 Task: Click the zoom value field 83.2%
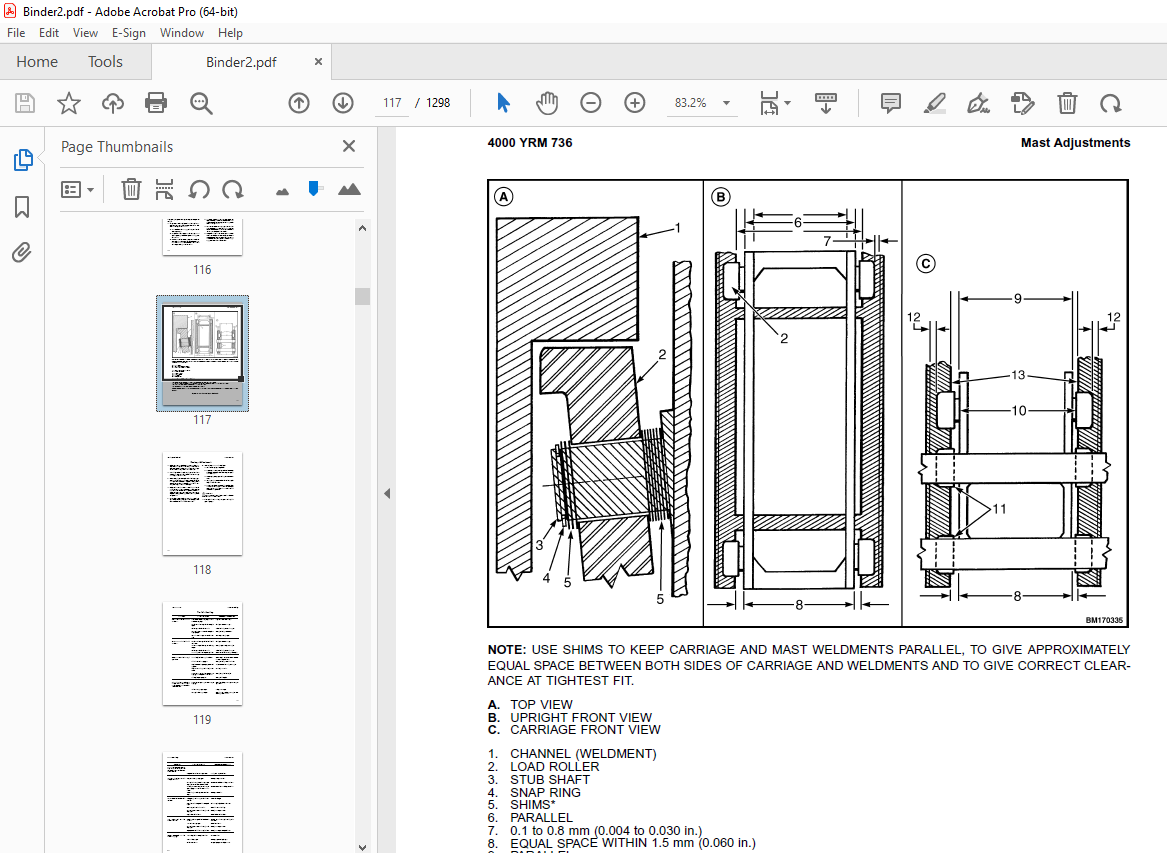tap(690, 103)
